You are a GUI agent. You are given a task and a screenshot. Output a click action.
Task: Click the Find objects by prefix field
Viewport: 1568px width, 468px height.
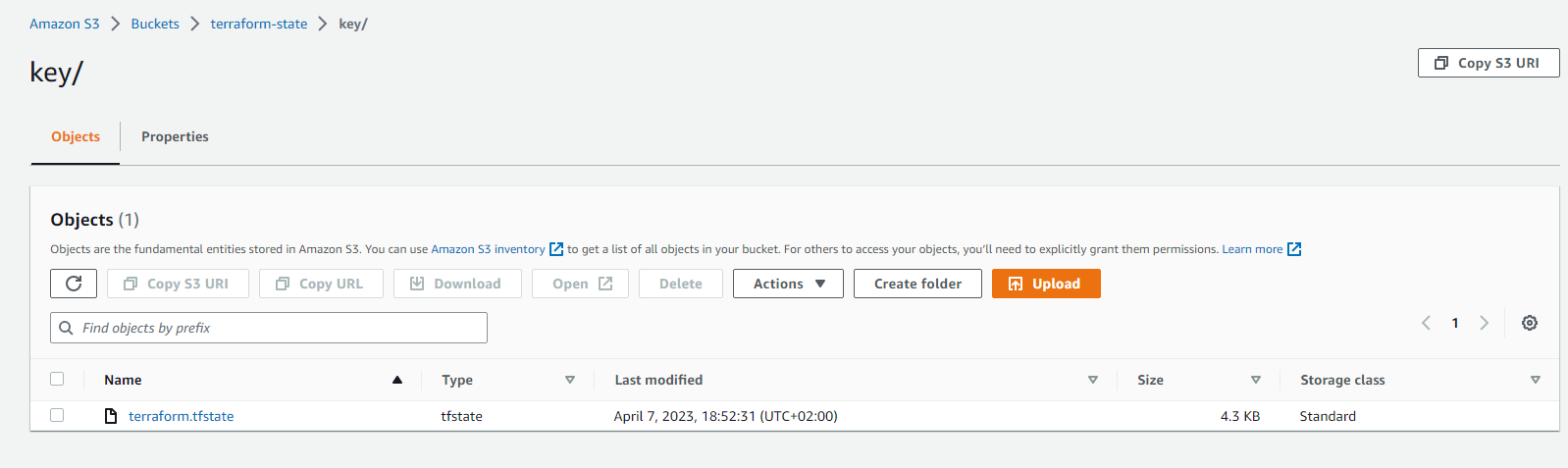[x=269, y=328]
